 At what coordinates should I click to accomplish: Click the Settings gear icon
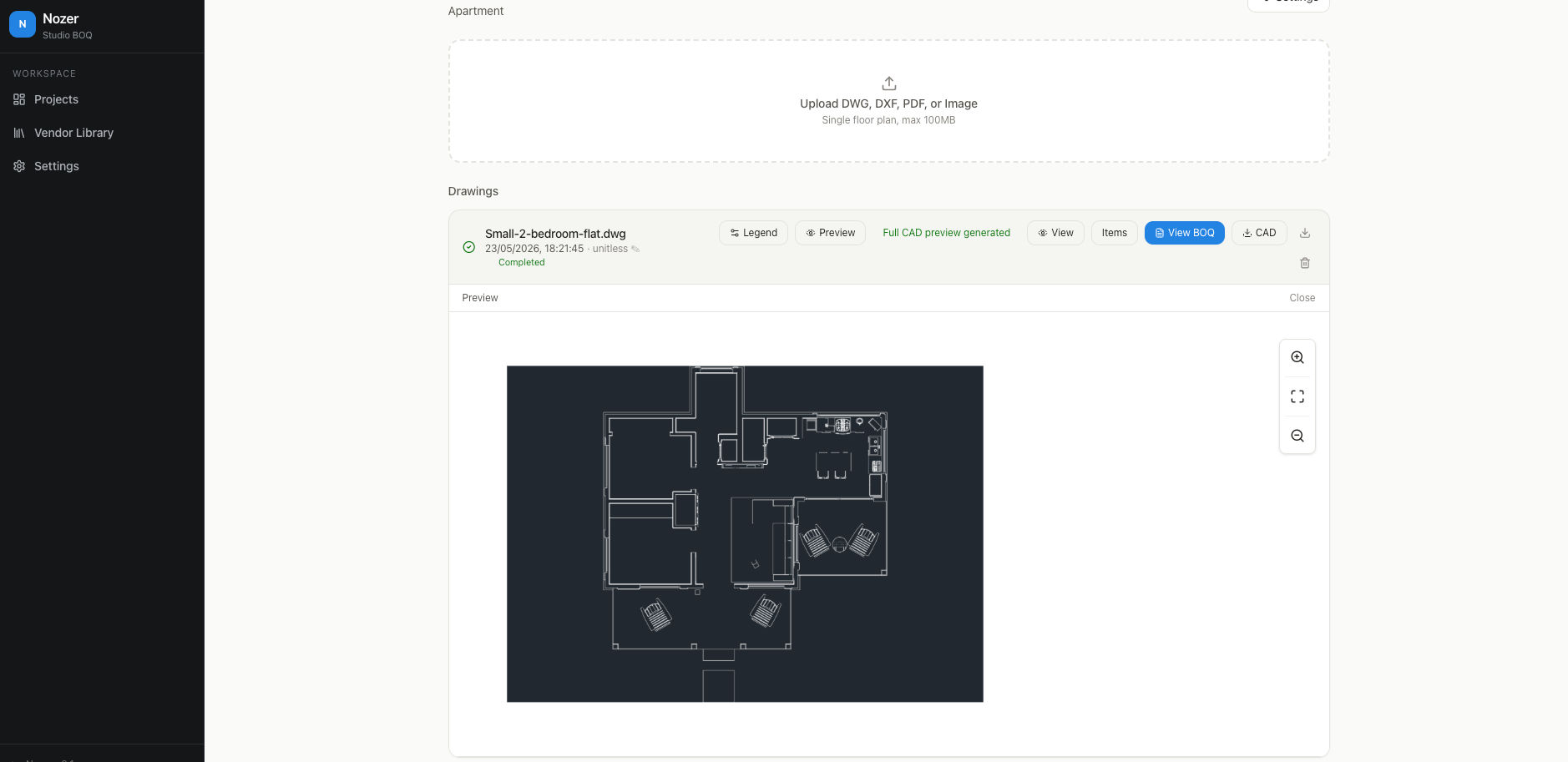[x=19, y=166]
